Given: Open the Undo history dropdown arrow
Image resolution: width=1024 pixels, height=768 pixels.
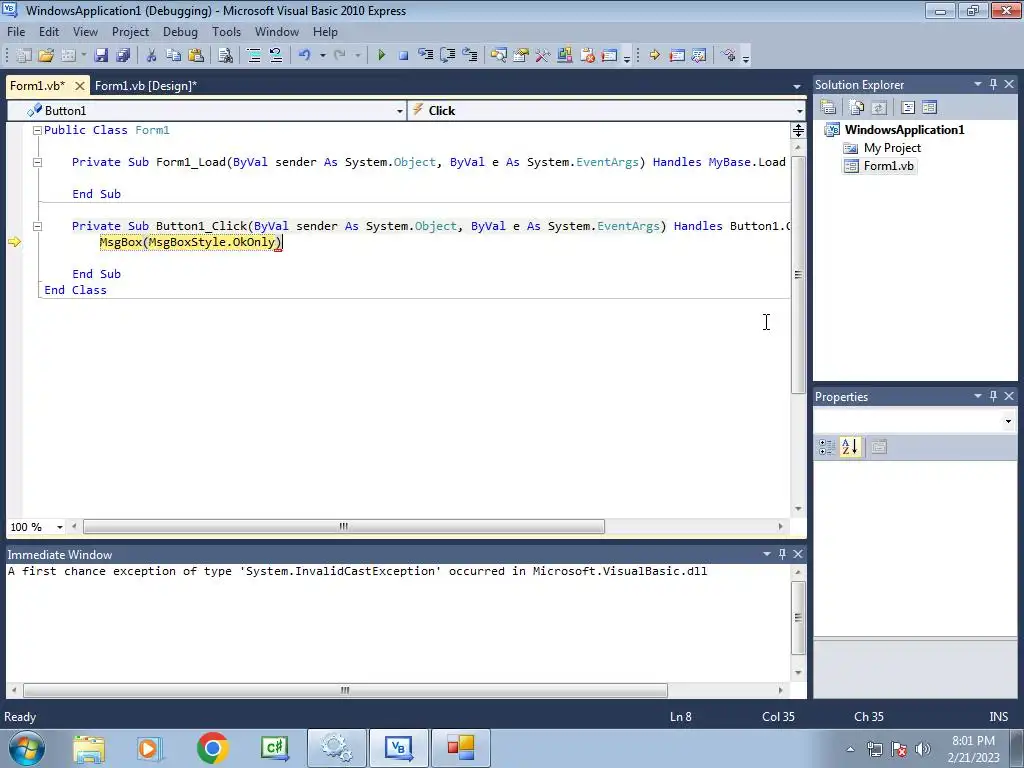Looking at the screenshot, I should (x=322, y=56).
